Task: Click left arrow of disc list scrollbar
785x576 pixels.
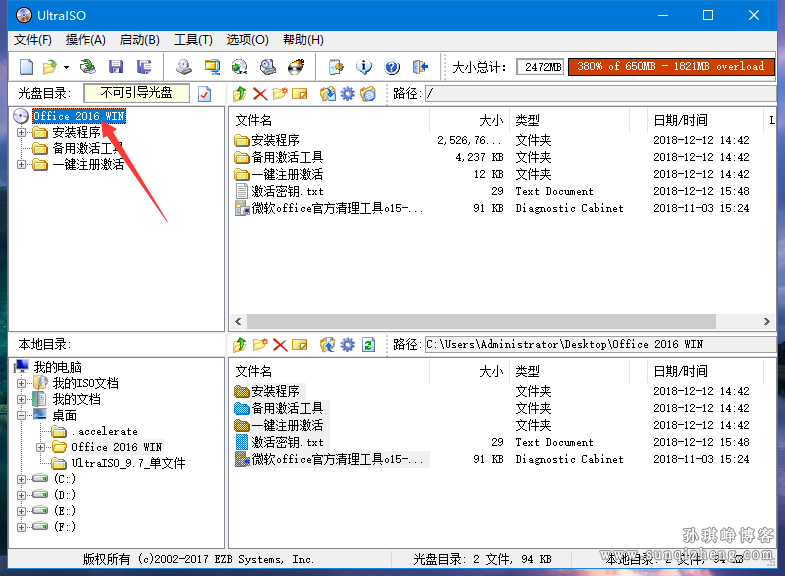Action: (238, 321)
